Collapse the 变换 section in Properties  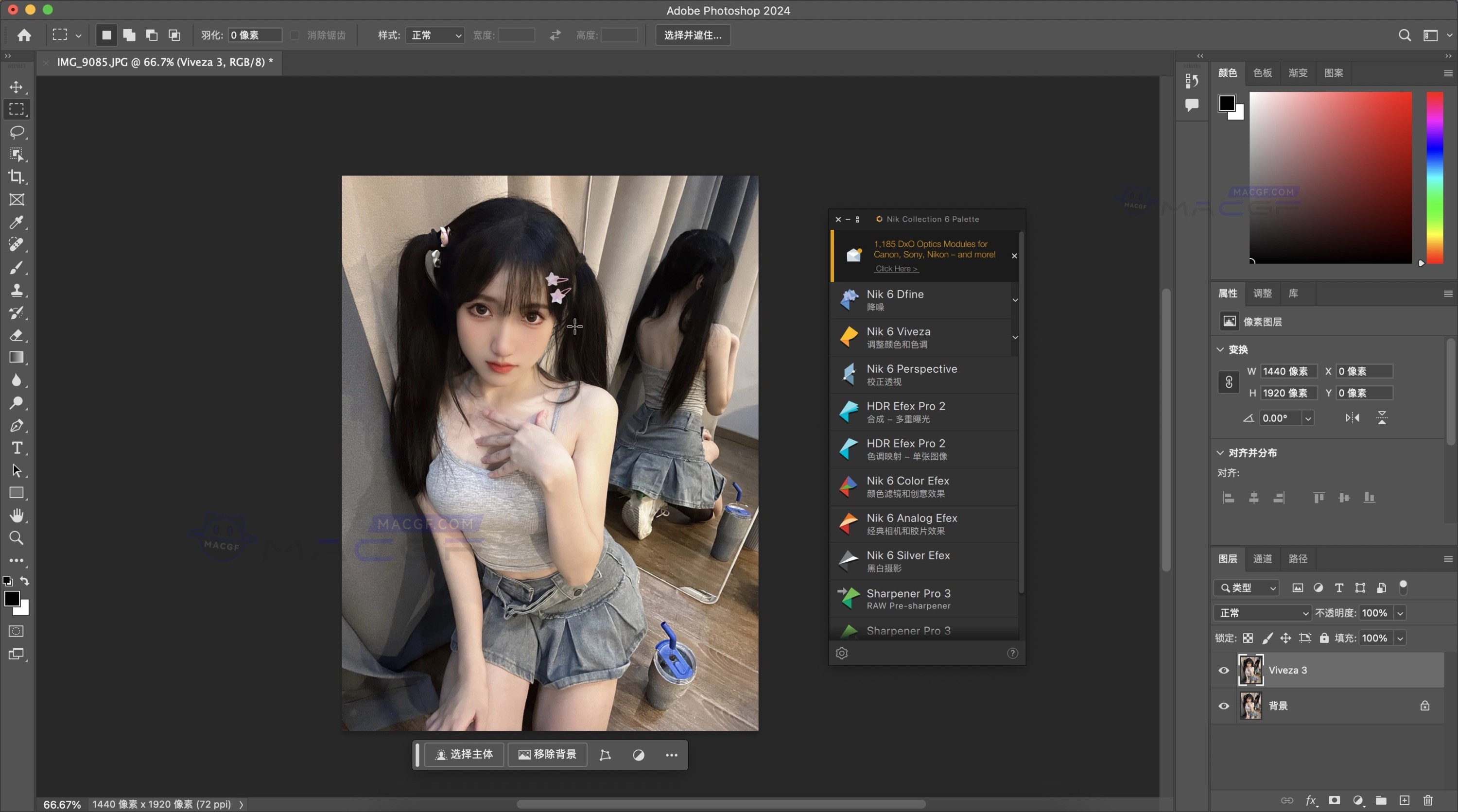click(1220, 349)
